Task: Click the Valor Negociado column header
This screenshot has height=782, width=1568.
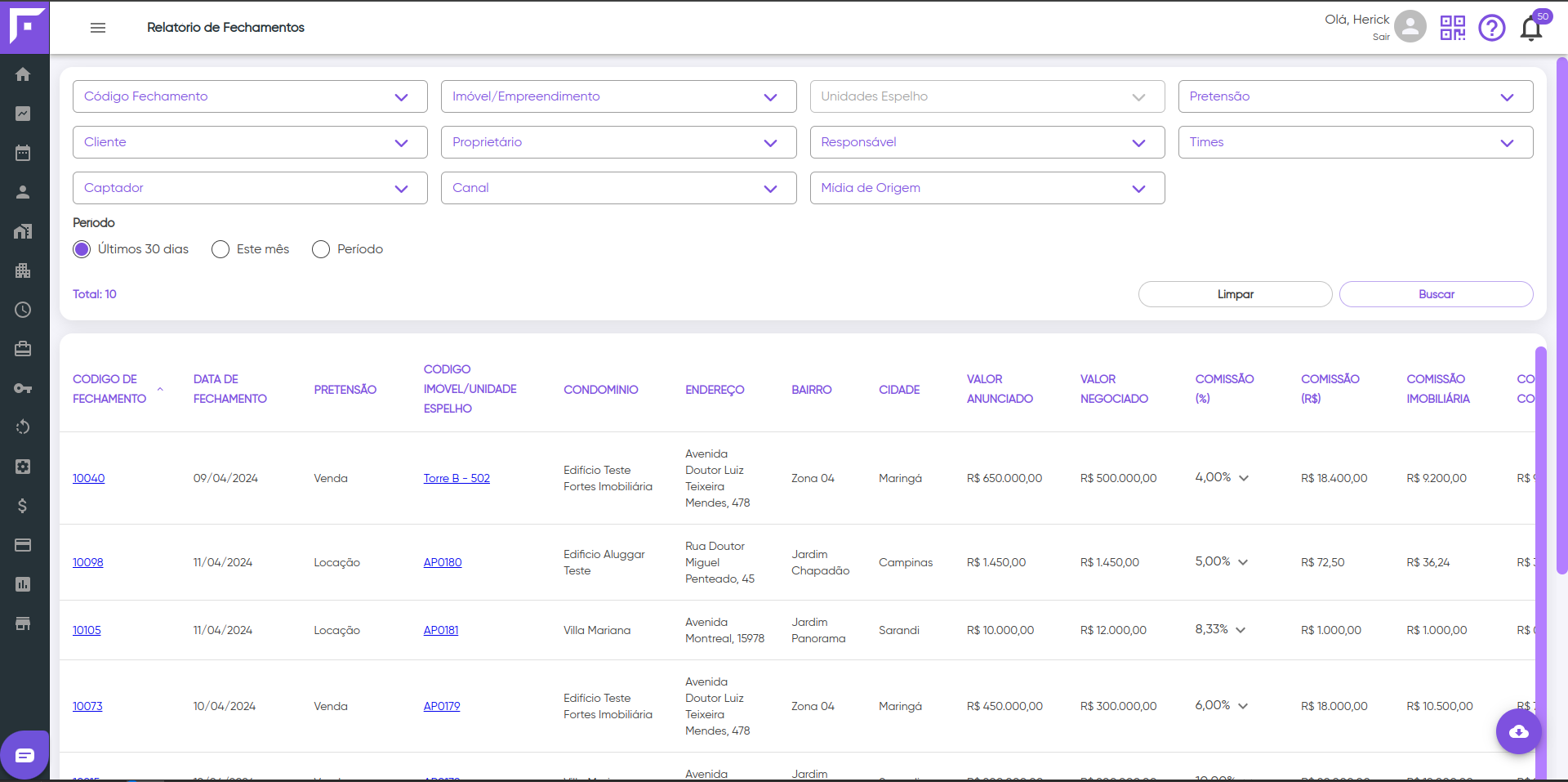Action: 1114,389
